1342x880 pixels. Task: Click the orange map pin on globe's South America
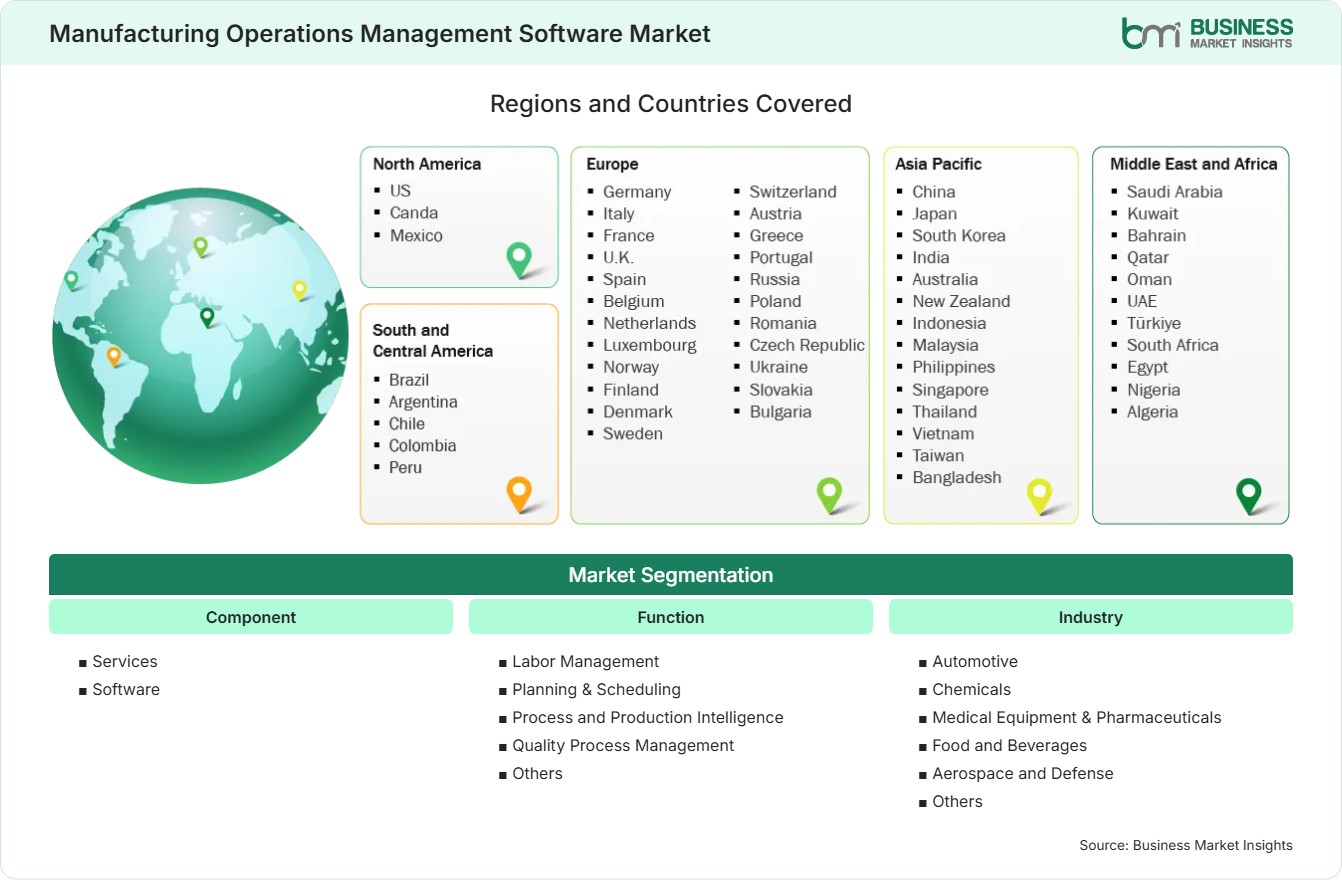pos(114,356)
